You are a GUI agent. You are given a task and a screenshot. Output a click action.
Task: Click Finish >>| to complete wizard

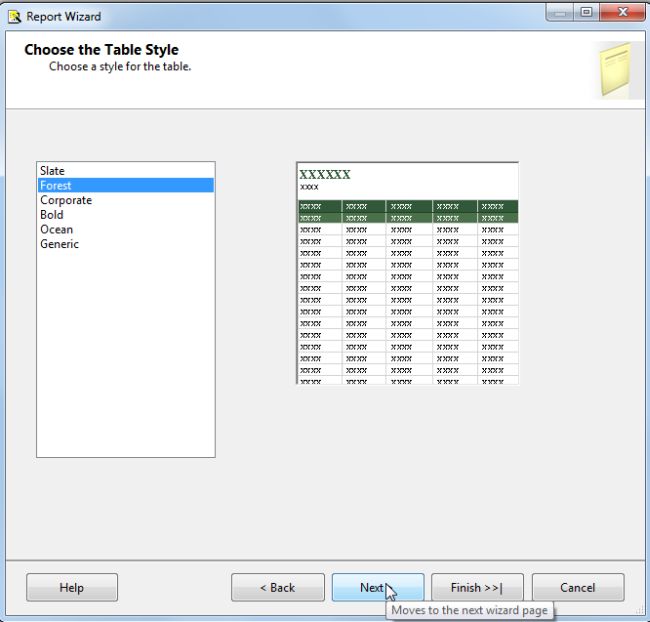[x=477, y=588]
